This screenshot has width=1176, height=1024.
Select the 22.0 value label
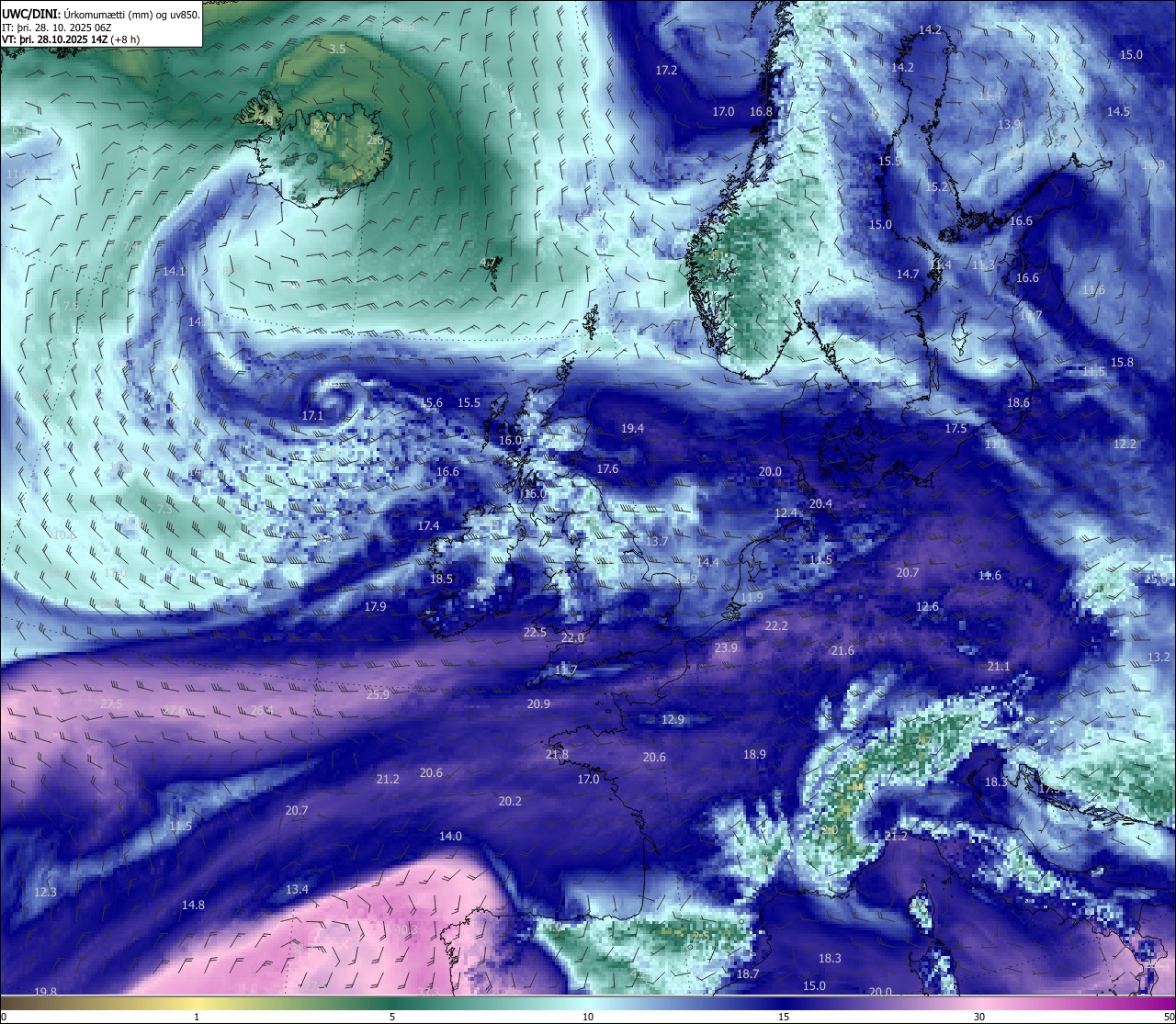tap(572, 637)
